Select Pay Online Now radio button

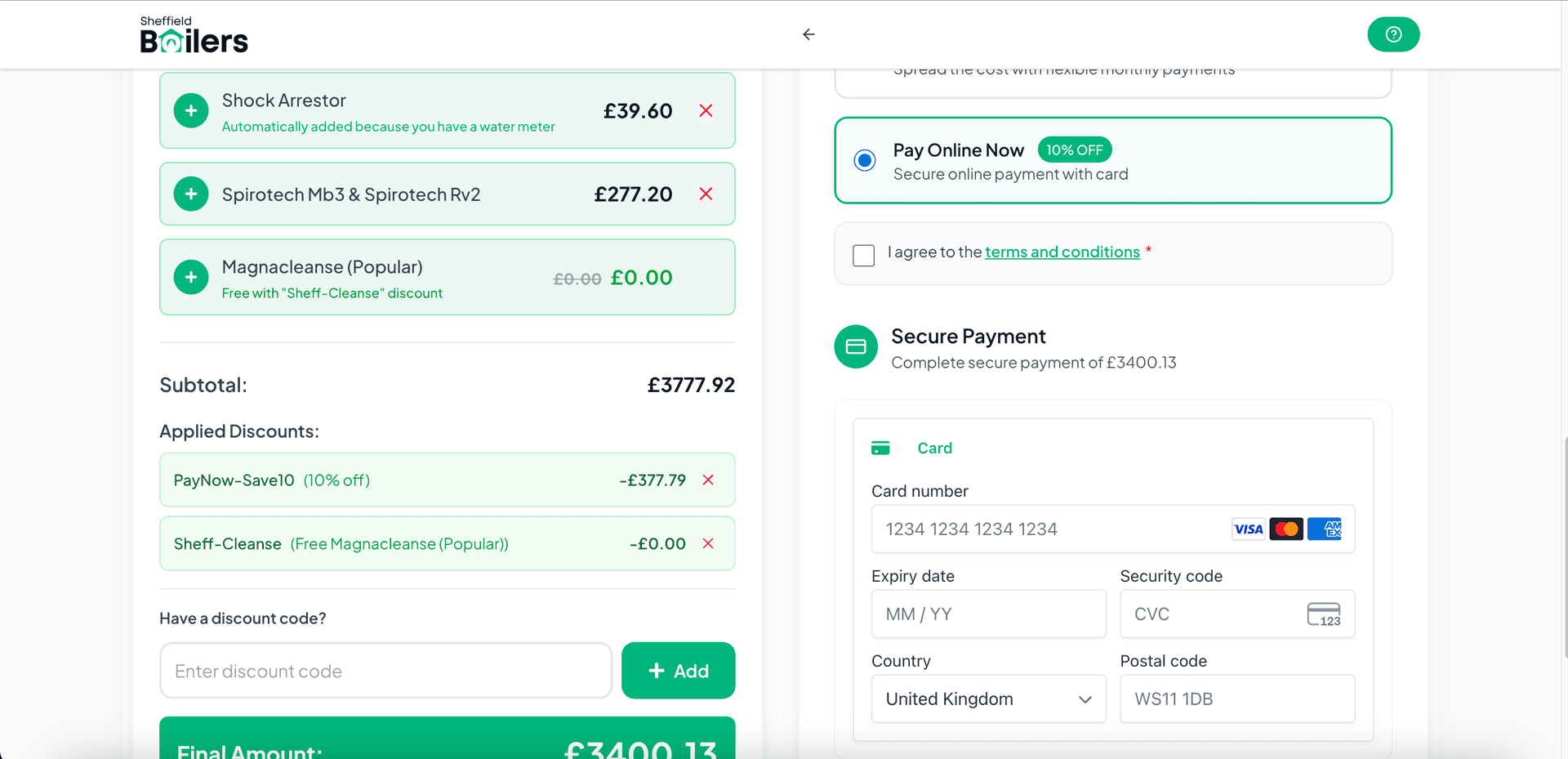tap(864, 160)
